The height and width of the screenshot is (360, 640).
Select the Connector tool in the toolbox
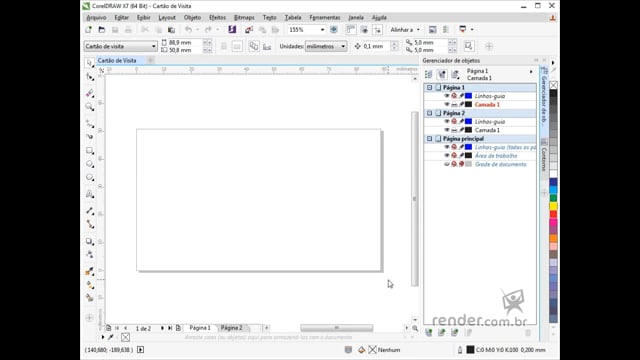click(x=90, y=224)
